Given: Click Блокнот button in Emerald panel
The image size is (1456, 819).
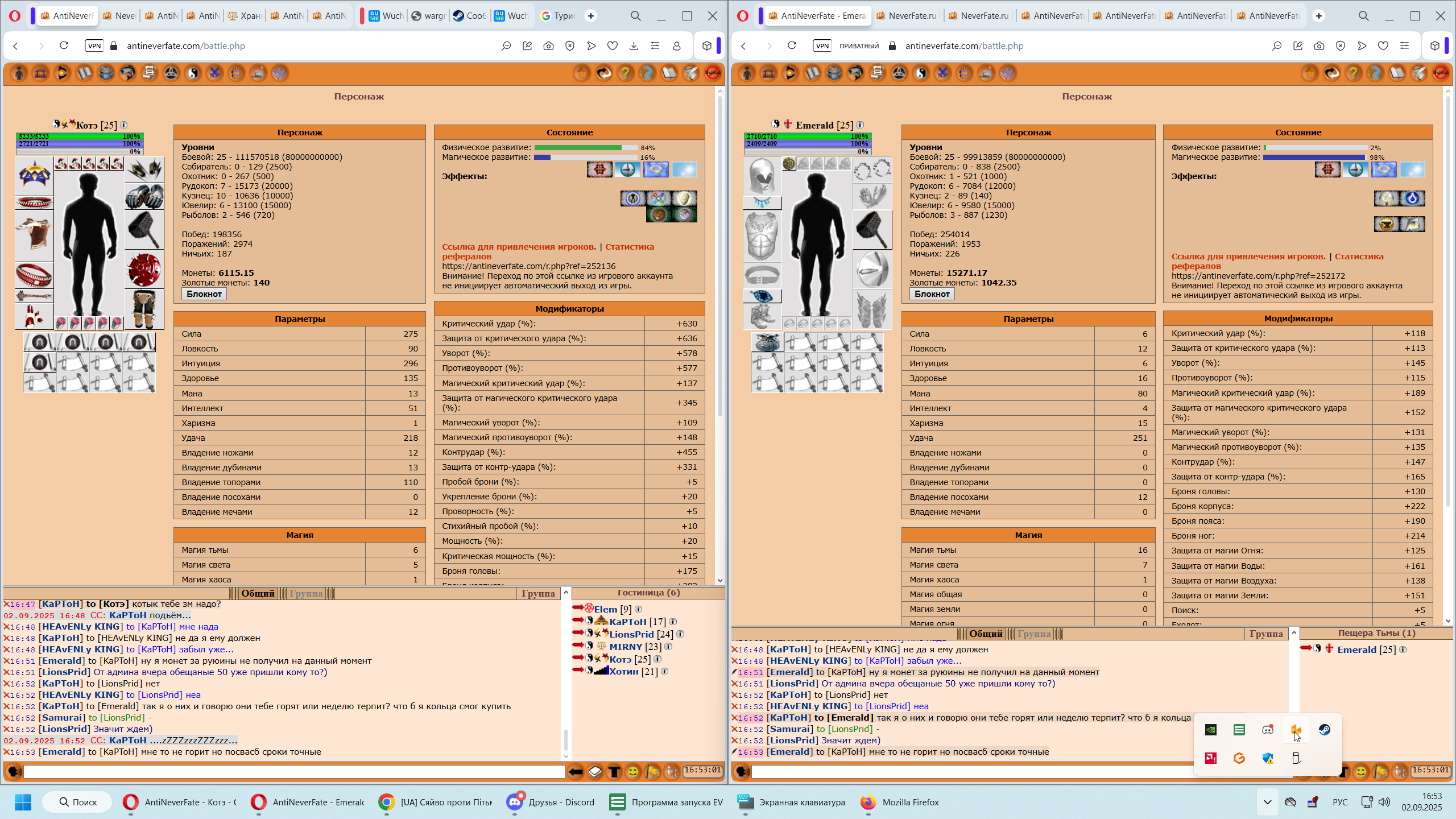Looking at the screenshot, I should click(x=932, y=294).
